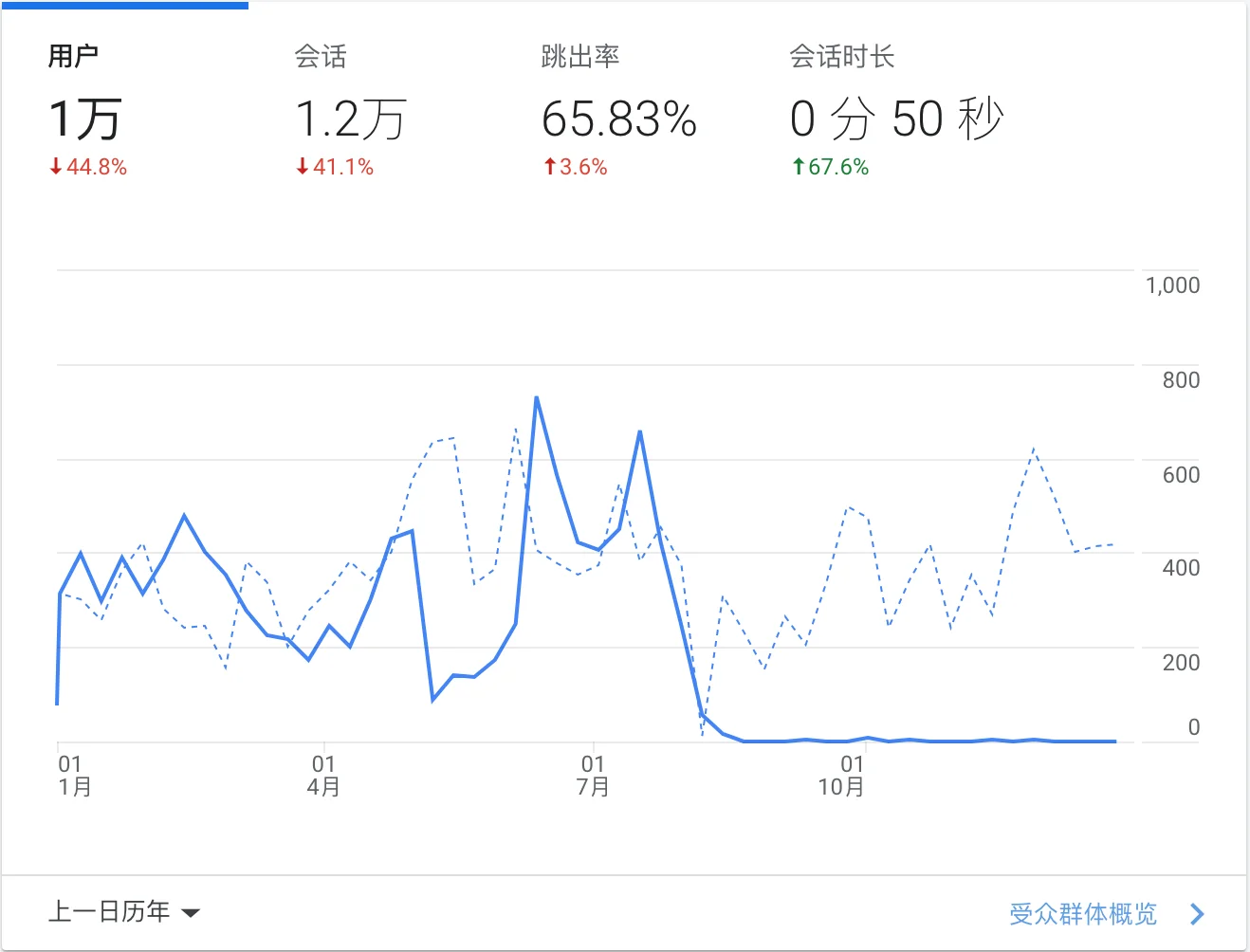The height and width of the screenshot is (952, 1250).
Task: Expand the caret next to 上一日历年
Action: (x=191, y=913)
